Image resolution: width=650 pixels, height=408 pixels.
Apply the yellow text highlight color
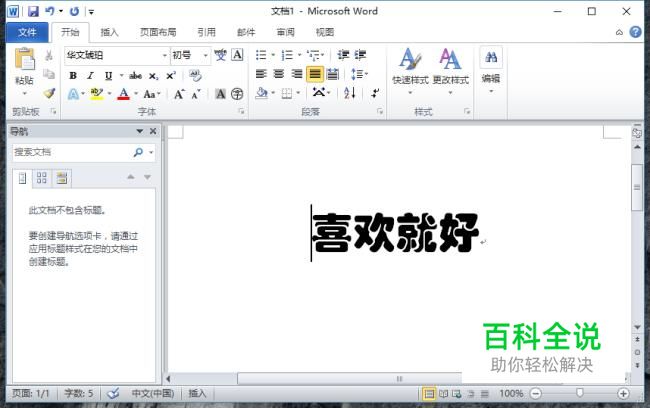pos(97,94)
